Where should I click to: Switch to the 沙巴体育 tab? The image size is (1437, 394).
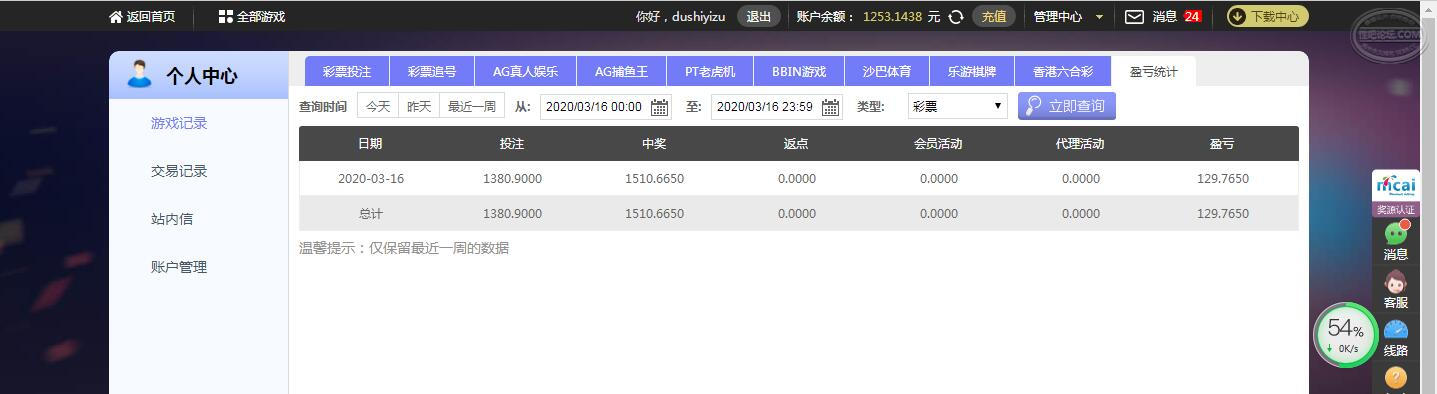pyautogui.click(x=887, y=72)
